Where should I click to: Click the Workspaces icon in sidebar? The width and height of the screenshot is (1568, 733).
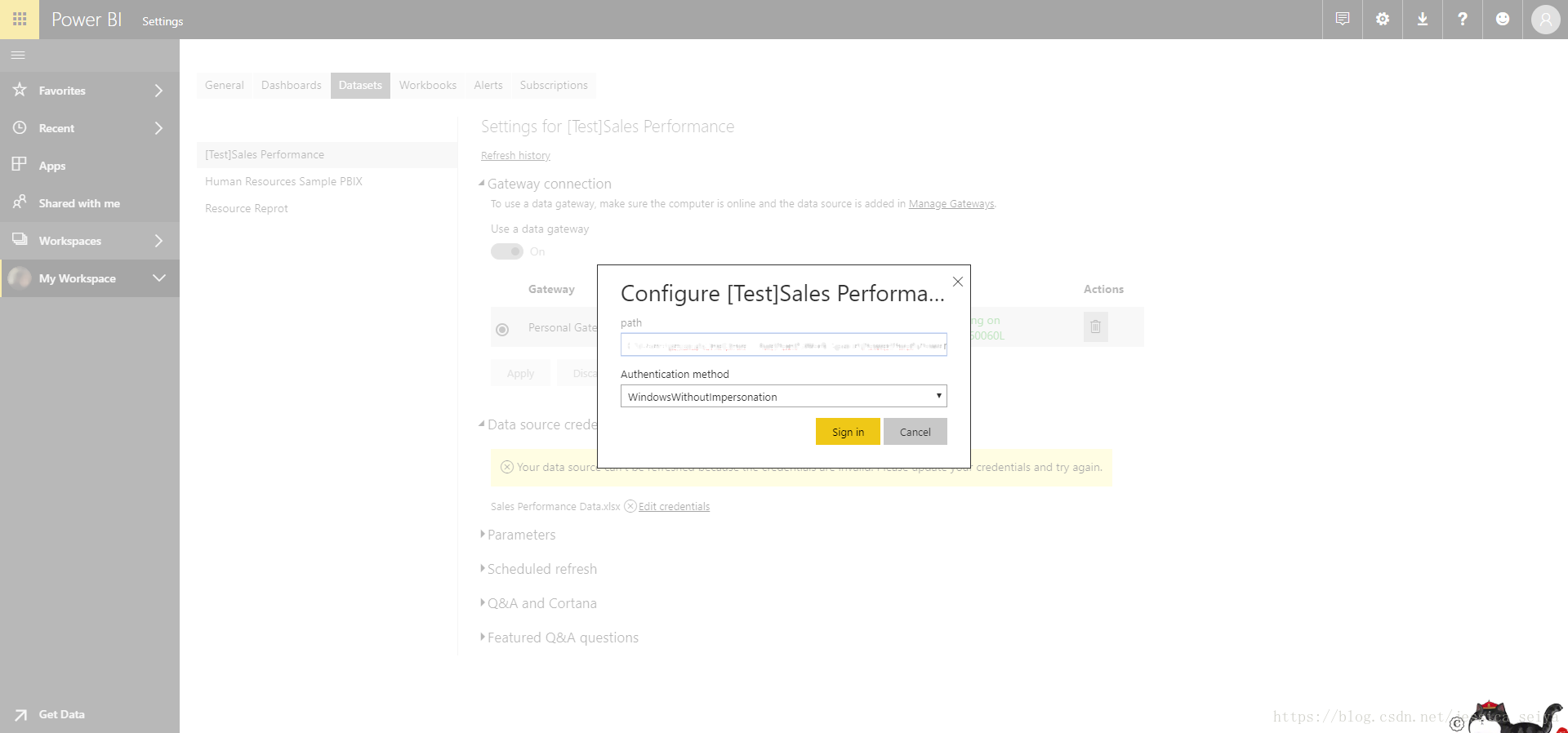coord(20,240)
